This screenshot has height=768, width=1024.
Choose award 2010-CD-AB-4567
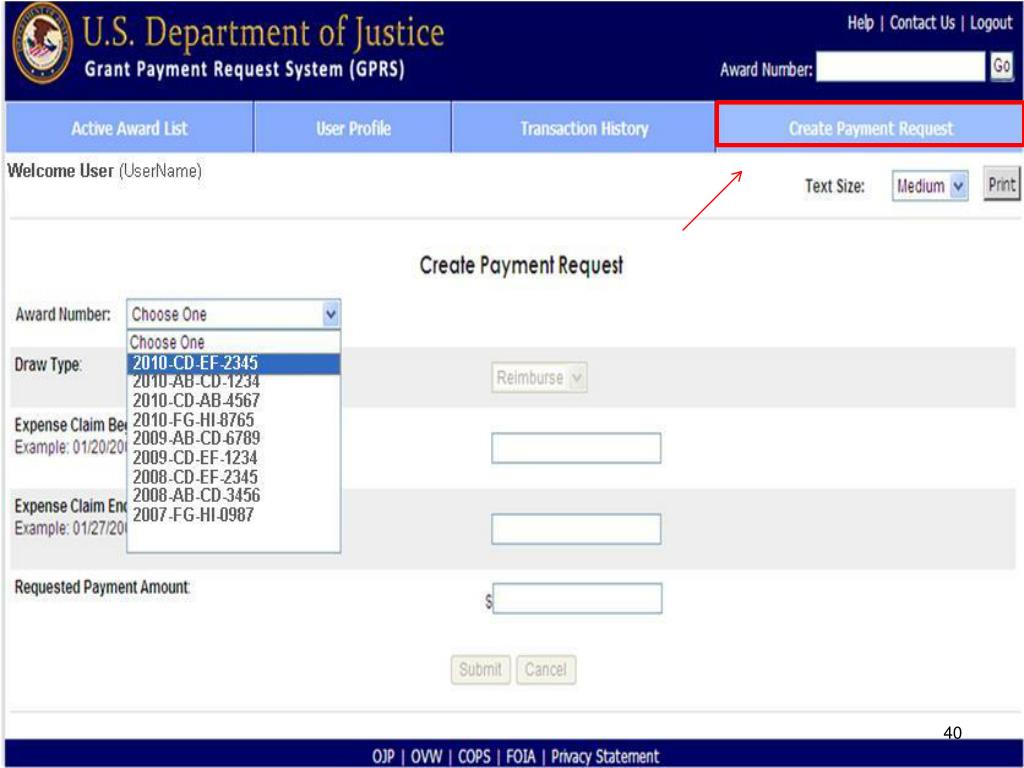[x=233, y=400]
